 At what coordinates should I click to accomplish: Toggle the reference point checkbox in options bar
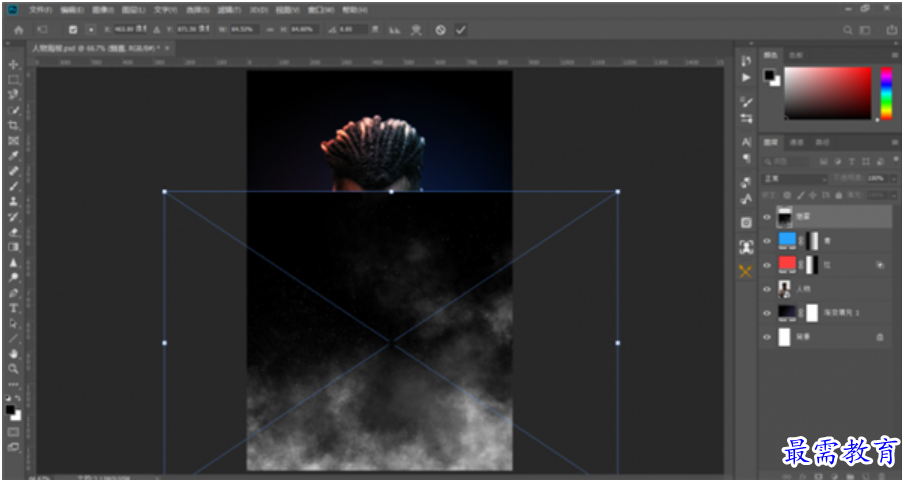[73, 30]
